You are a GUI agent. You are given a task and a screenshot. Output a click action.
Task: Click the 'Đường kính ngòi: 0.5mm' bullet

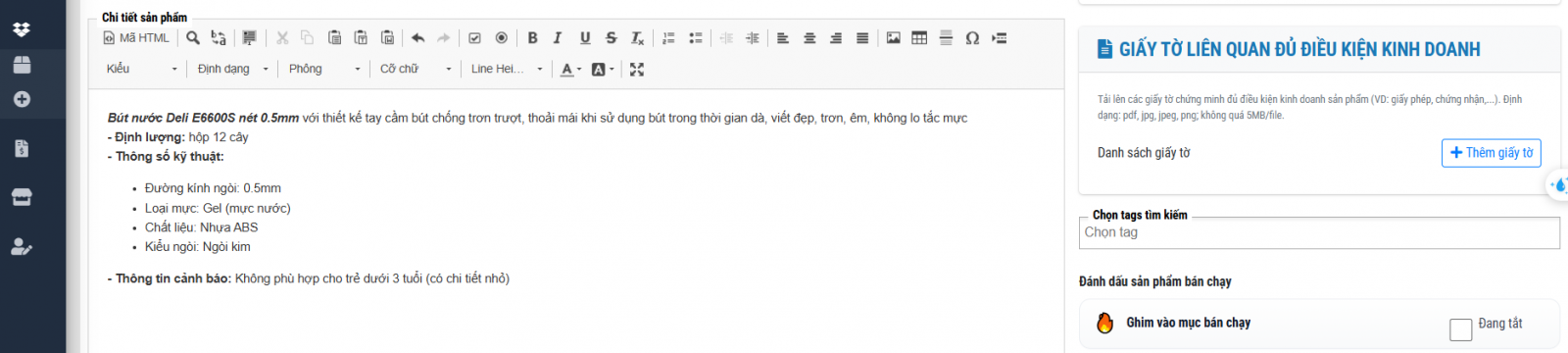point(213,188)
